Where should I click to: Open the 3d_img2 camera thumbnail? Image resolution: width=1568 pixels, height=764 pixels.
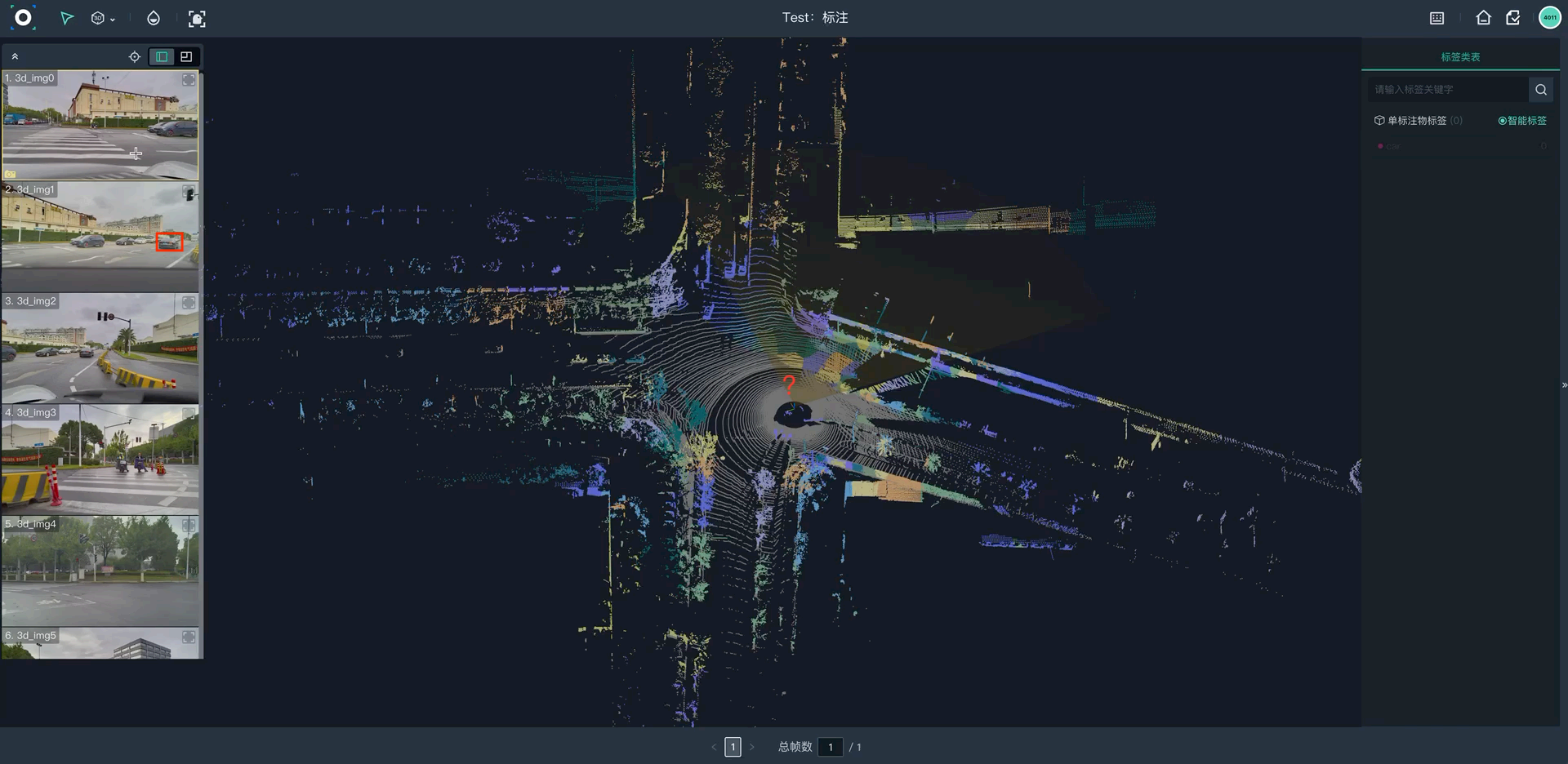click(100, 349)
